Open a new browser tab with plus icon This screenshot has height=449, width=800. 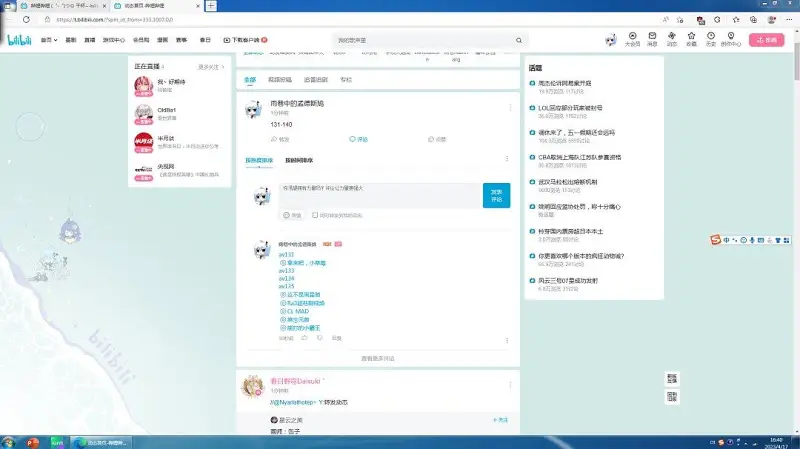click(211, 6)
